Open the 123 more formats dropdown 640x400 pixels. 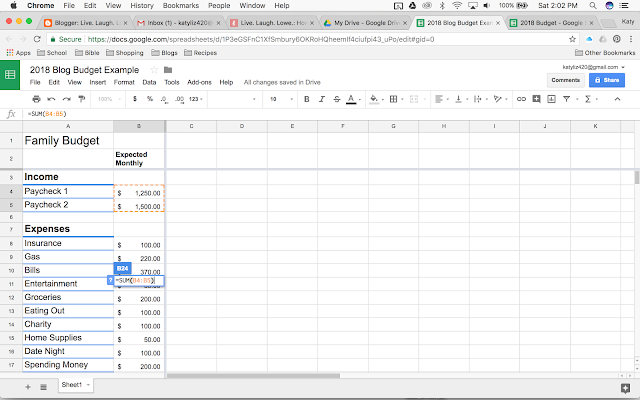tap(196, 99)
